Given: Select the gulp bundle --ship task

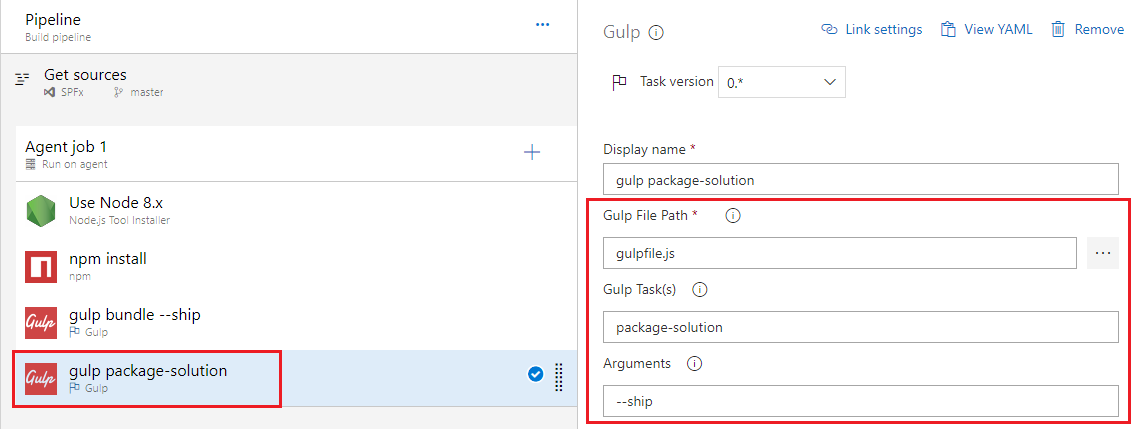Looking at the screenshot, I should [135, 322].
